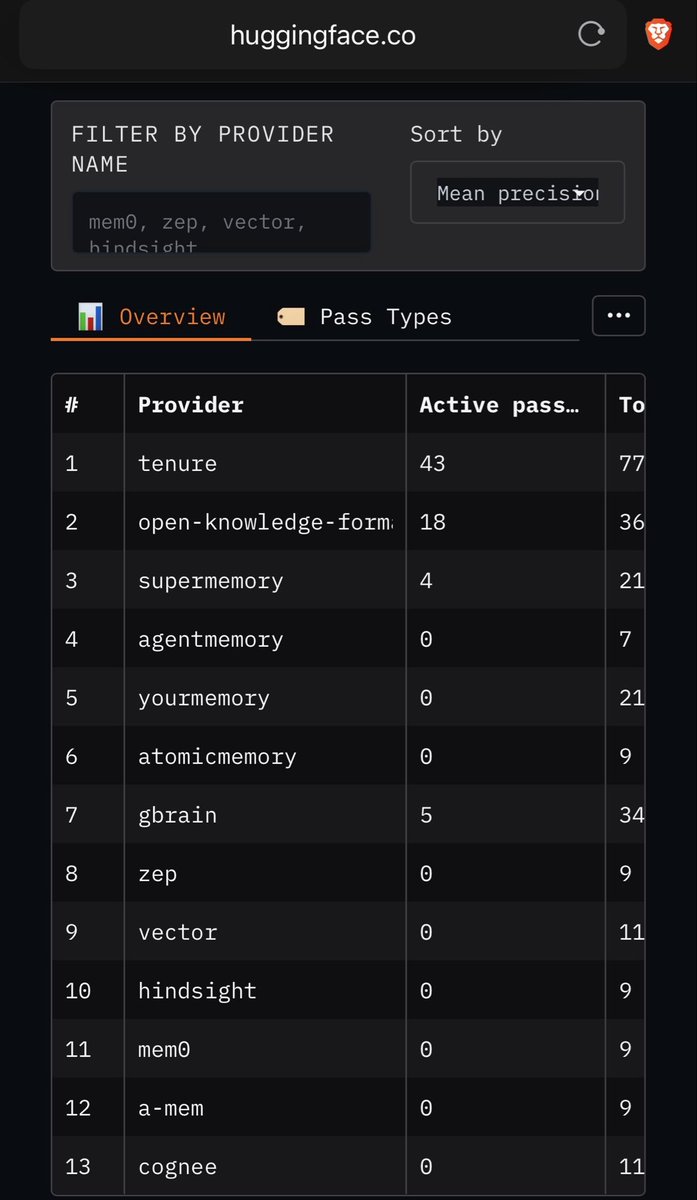Select the yourmemory provider cell
Screen dimensions: 697x1200
pyautogui.click(x=265, y=697)
